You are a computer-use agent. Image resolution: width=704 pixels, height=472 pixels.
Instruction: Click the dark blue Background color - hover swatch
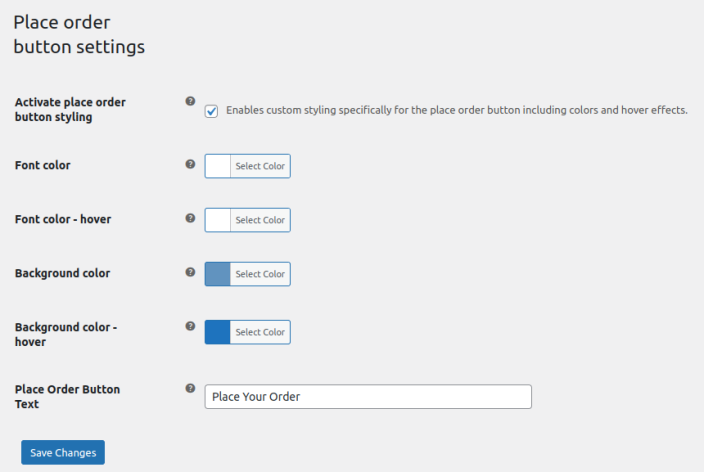218,332
